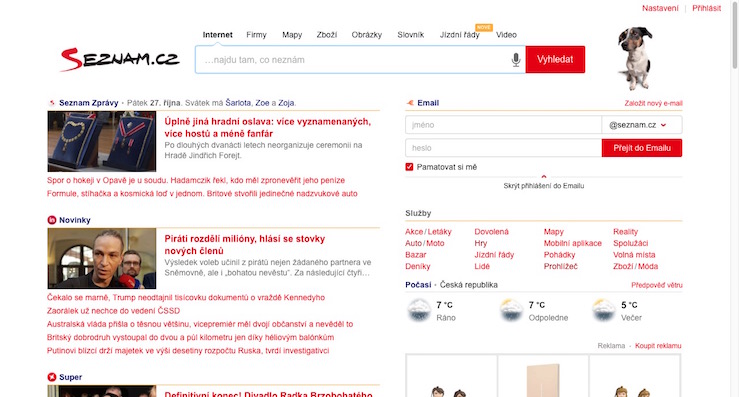Image resolution: width=739 pixels, height=397 pixels.
Task: Open the Nastavení link
Action: pyautogui.click(x=660, y=8)
